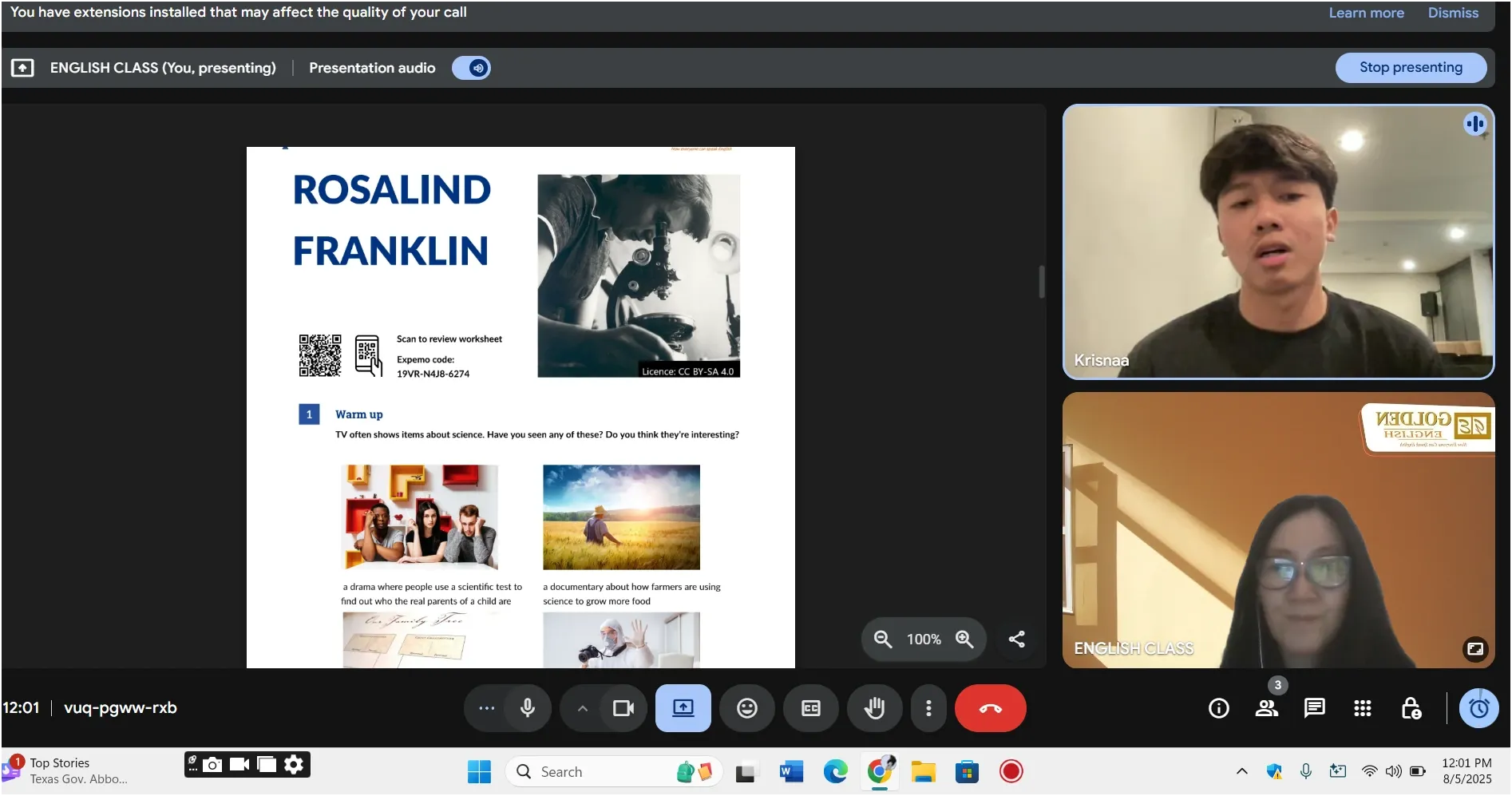Zoom in on the shared presentation
This screenshot has width=1512, height=796.
tap(964, 639)
